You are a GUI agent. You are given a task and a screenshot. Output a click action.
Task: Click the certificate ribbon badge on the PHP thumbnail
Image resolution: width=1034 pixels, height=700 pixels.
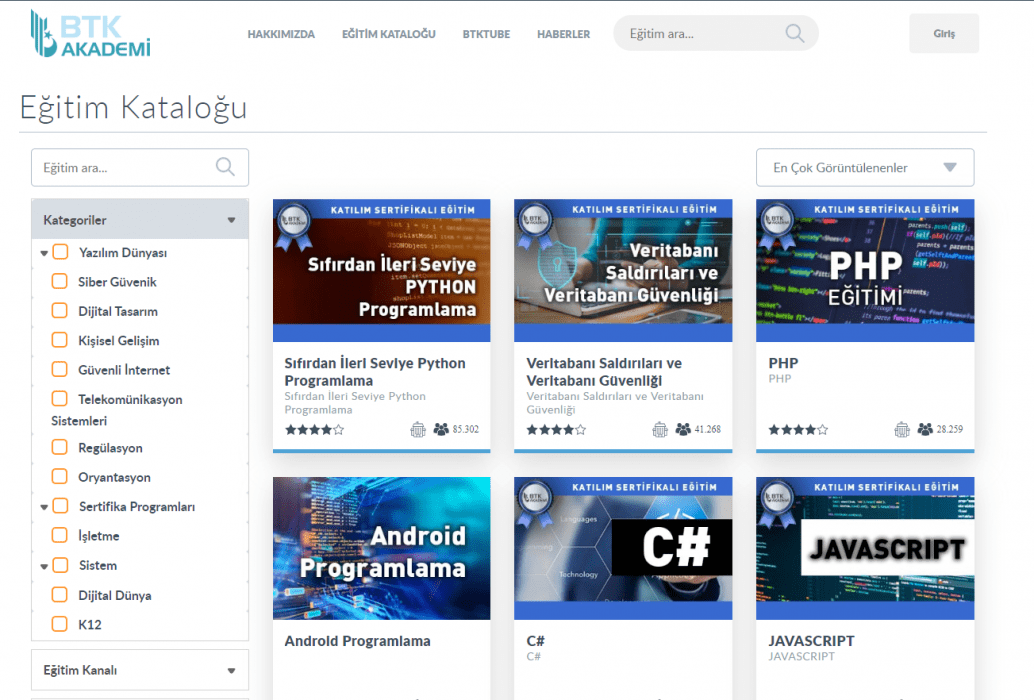[x=776, y=226]
